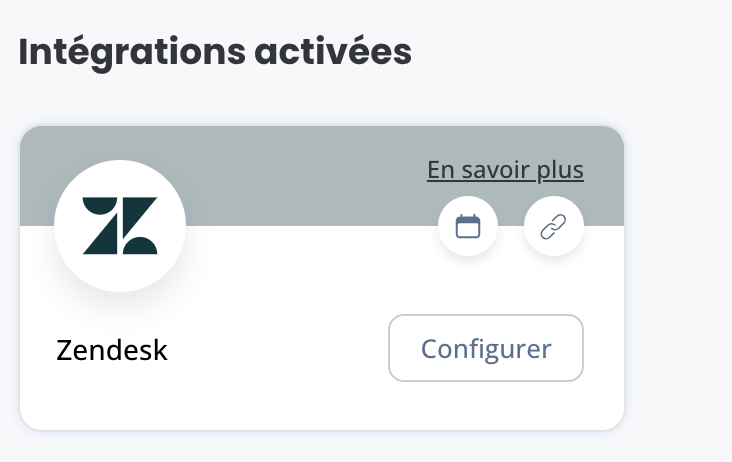
Task: Select the Zendesk logo circle
Action: coord(120,226)
